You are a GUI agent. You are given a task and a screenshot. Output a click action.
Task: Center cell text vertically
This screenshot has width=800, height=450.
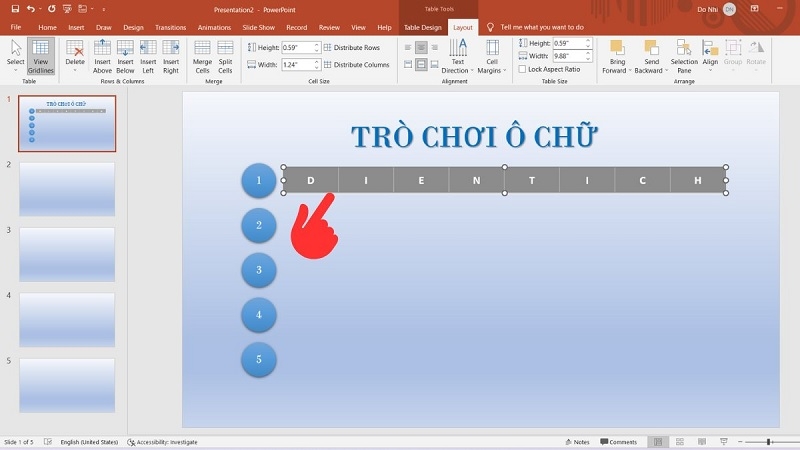click(x=421, y=64)
